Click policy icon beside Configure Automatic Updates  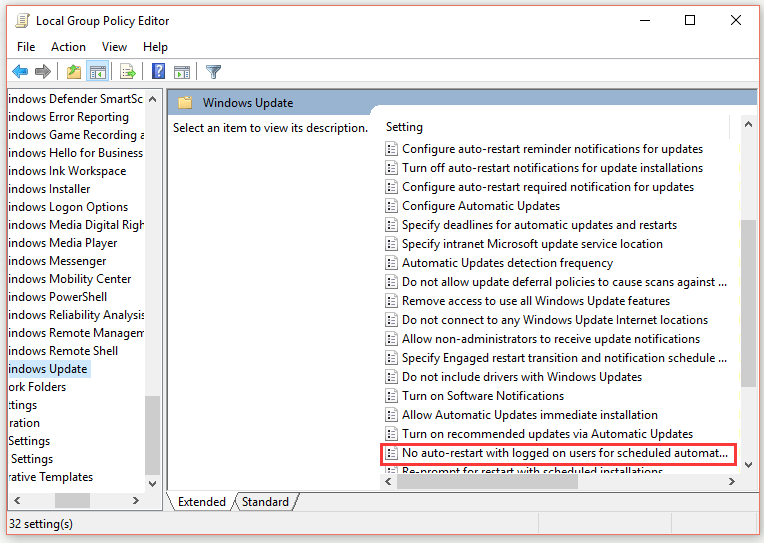pyautogui.click(x=391, y=206)
